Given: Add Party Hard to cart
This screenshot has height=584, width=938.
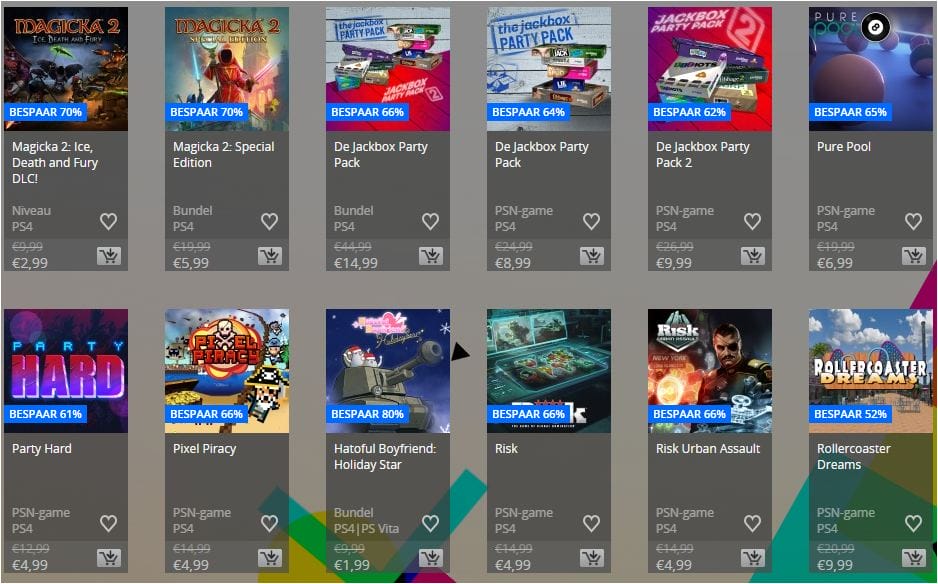Looking at the screenshot, I should [109, 558].
